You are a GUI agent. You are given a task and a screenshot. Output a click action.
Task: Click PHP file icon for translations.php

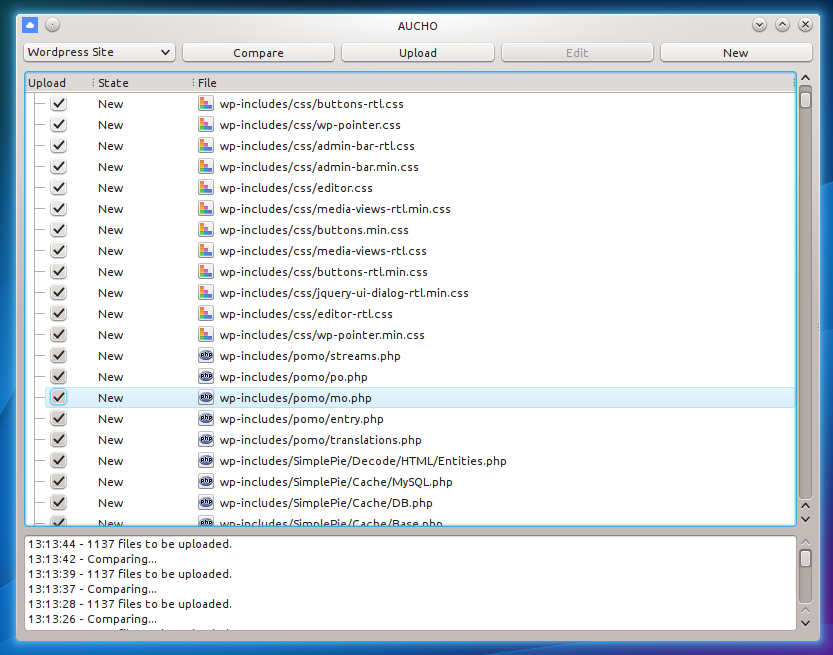(206, 439)
